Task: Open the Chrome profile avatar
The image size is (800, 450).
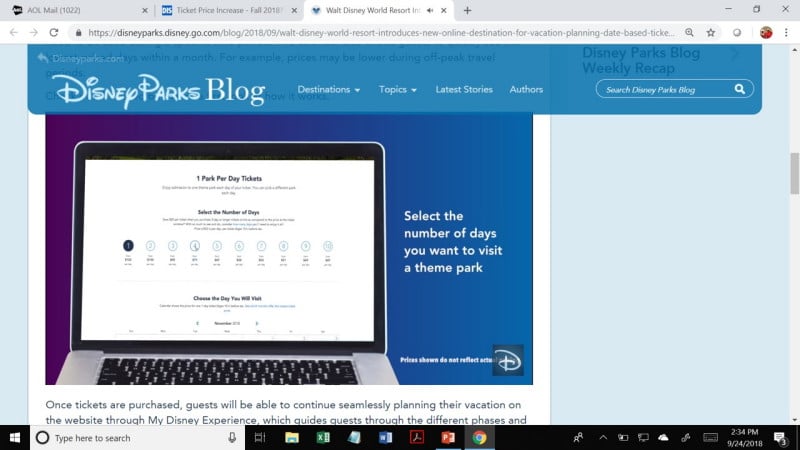Action: click(766, 33)
